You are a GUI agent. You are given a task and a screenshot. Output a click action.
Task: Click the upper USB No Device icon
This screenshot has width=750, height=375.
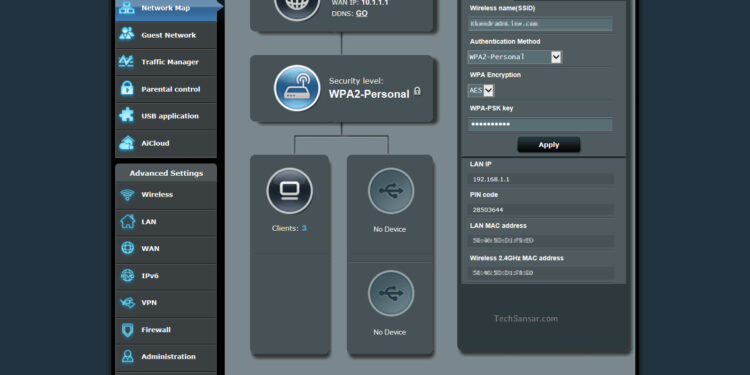391,191
